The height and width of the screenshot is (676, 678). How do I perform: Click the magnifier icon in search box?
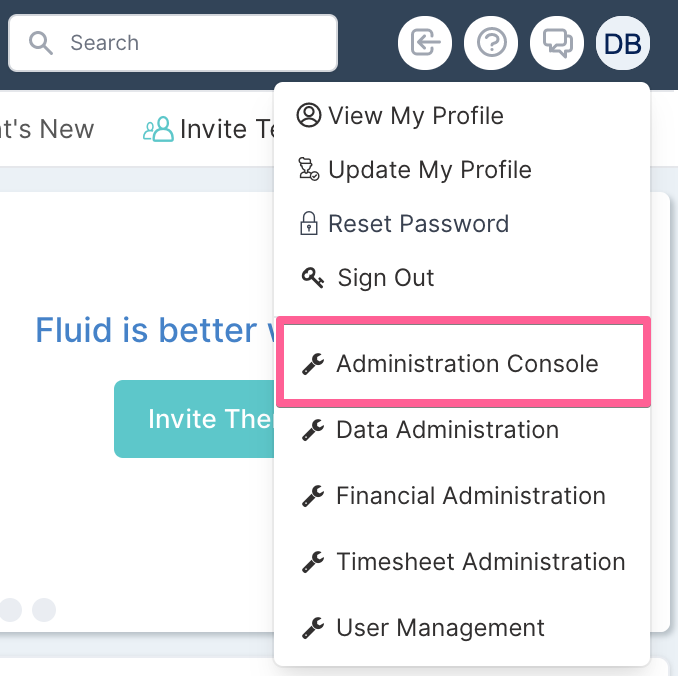[x=41, y=43]
